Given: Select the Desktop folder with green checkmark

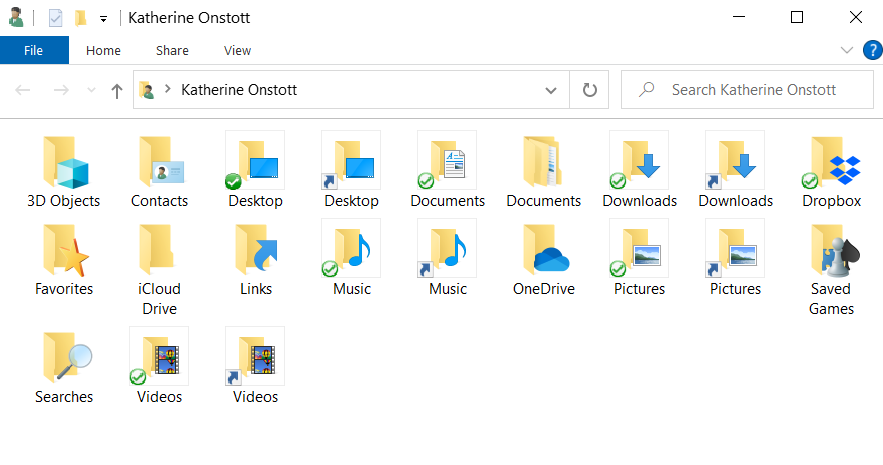Looking at the screenshot, I should pos(255,172).
